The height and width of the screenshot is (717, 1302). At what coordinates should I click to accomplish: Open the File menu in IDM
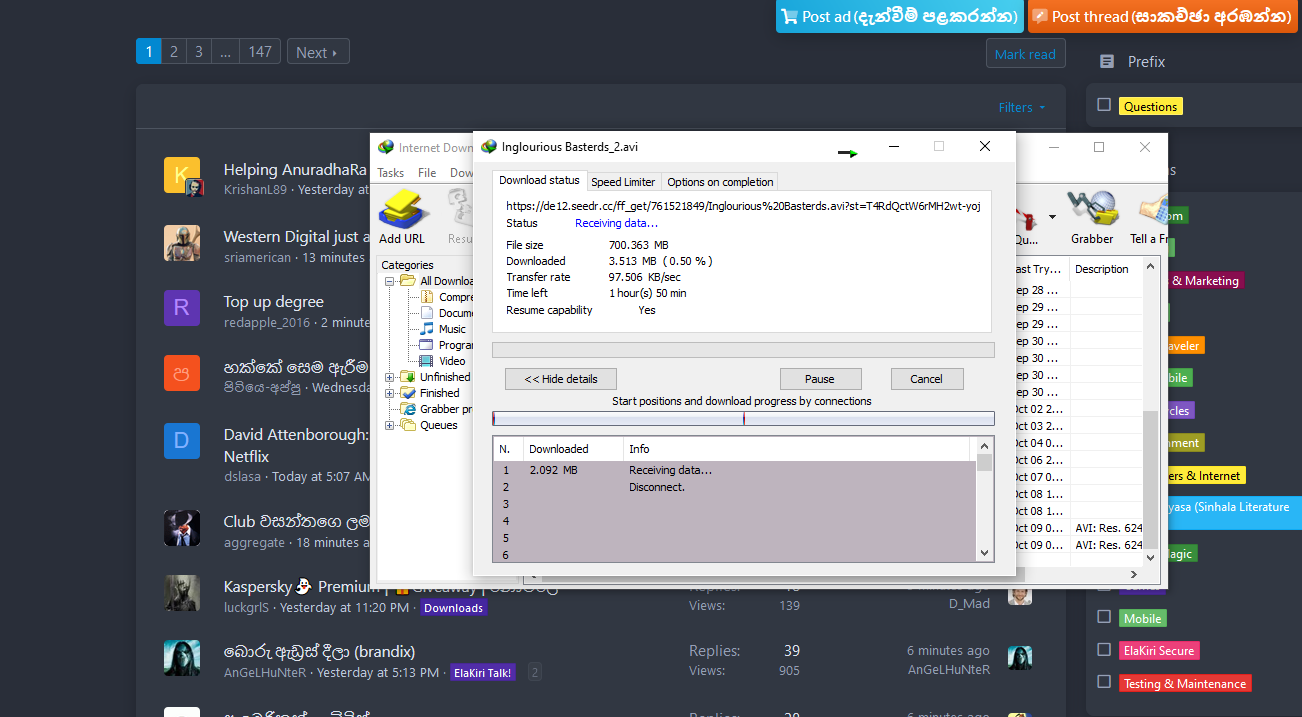point(427,173)
